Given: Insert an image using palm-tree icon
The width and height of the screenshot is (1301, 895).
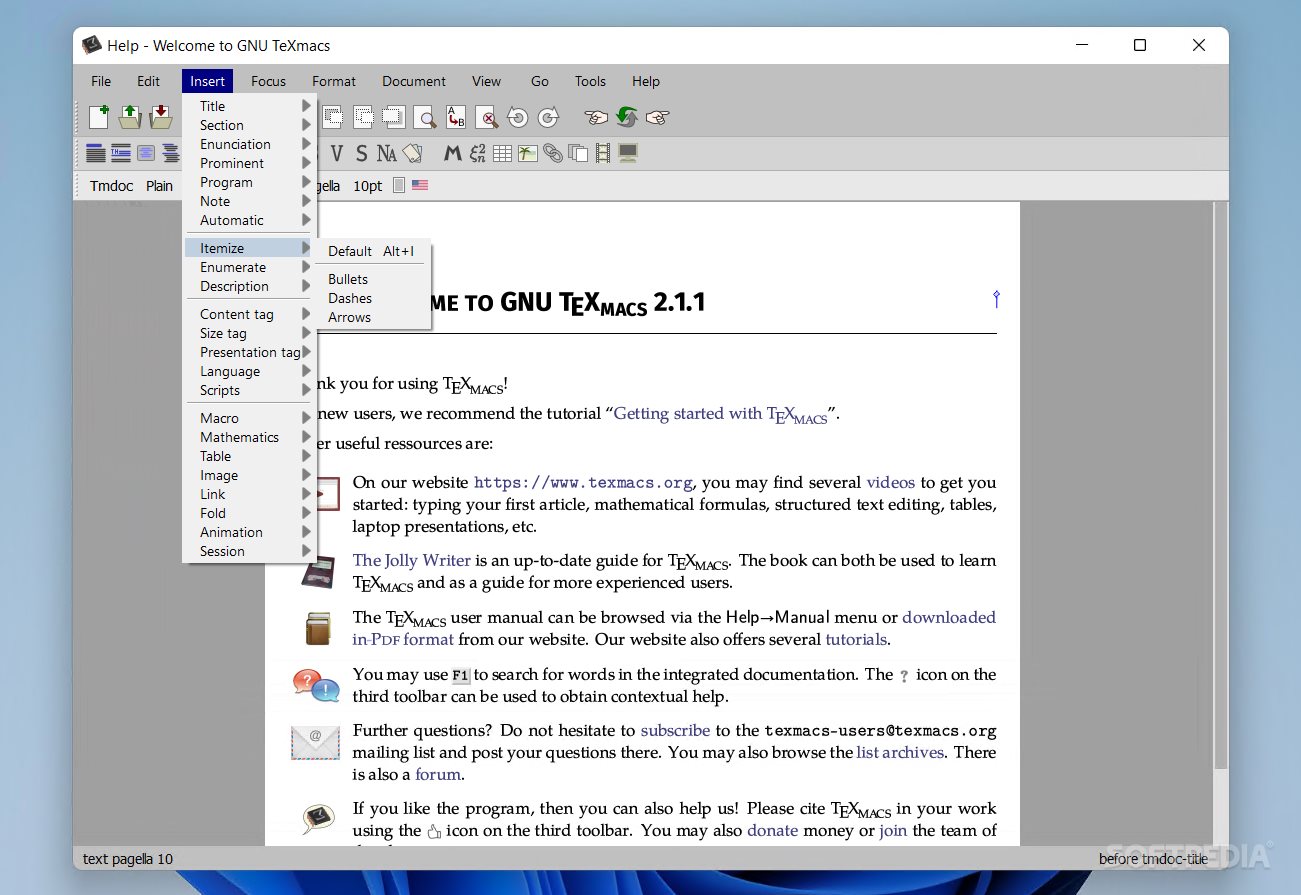Looking at the screenshot, I should tap(527, 153).
